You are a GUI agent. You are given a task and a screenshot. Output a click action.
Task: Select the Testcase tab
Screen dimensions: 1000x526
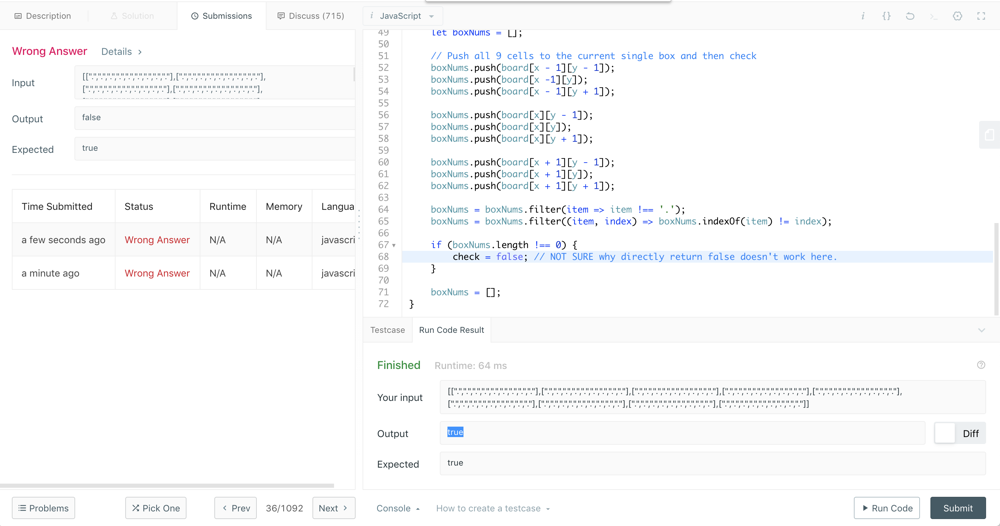pos(387,330)
